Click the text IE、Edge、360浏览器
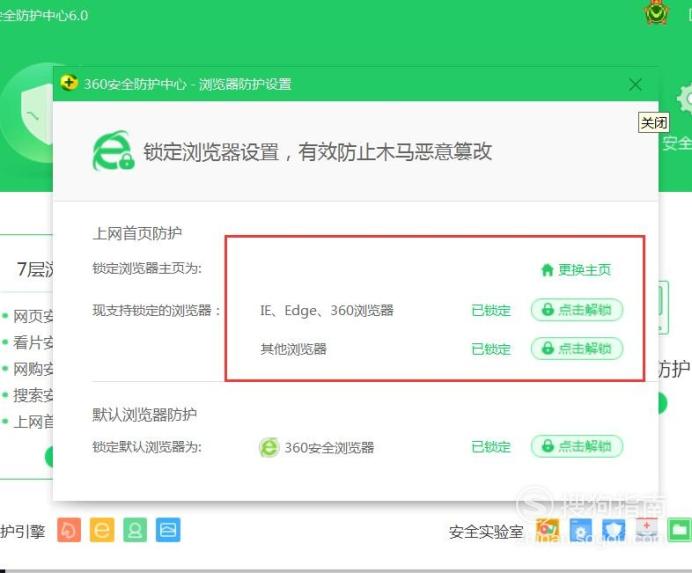 tap(327, 310)
